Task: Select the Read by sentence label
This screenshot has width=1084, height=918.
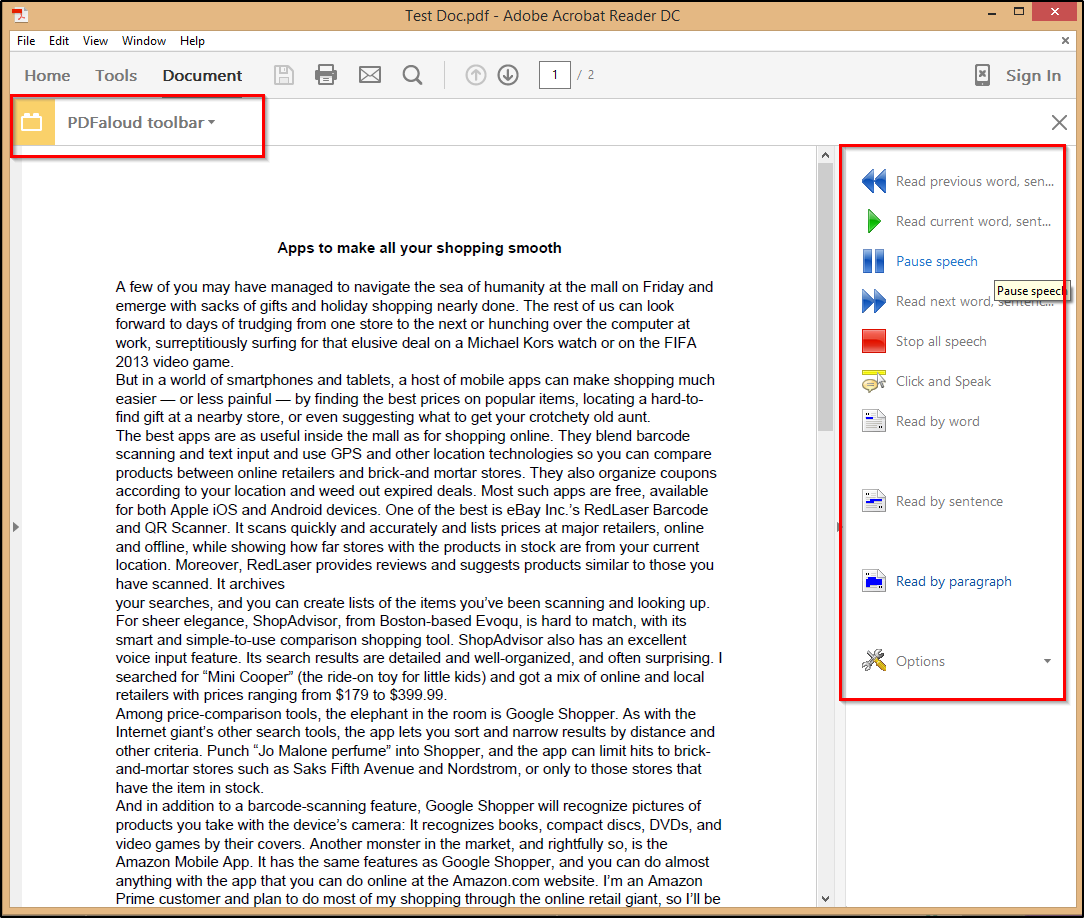Action: (x=949, y=501)
